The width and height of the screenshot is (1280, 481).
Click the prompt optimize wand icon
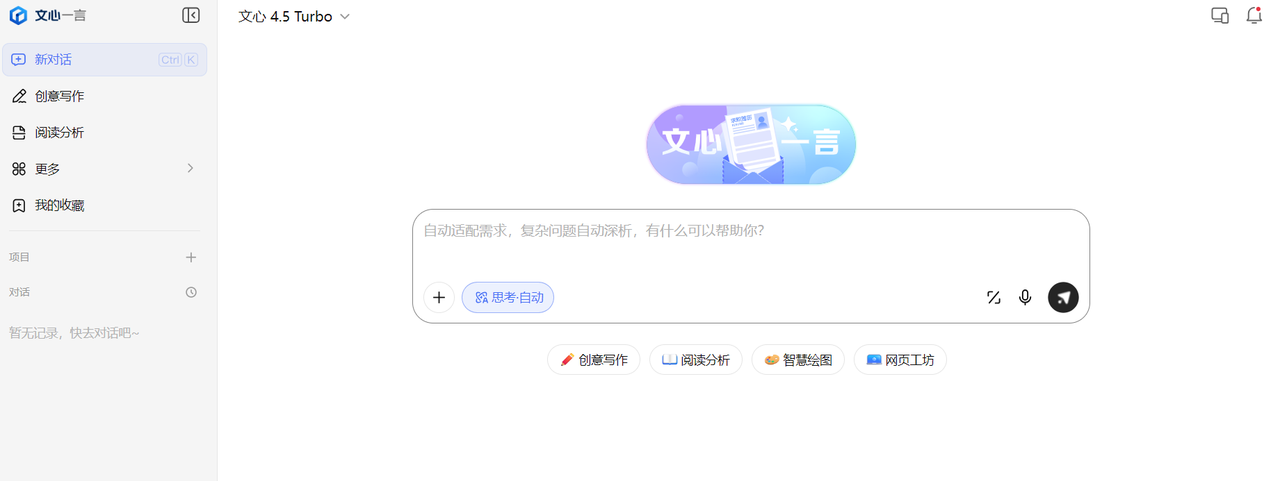click(x=993, y=297)
